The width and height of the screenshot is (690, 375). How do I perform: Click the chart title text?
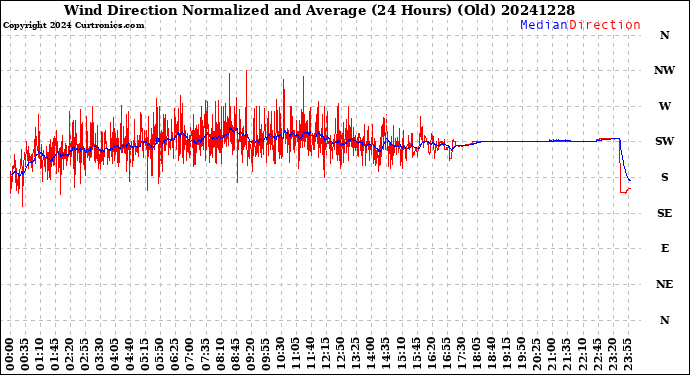click(319, 10)
